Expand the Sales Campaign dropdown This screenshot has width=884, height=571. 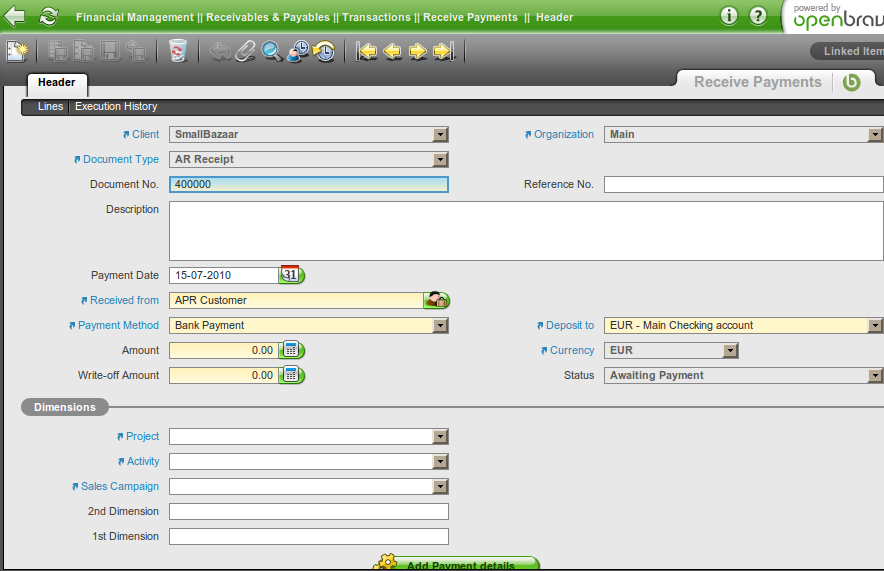(x=440, y=486)
